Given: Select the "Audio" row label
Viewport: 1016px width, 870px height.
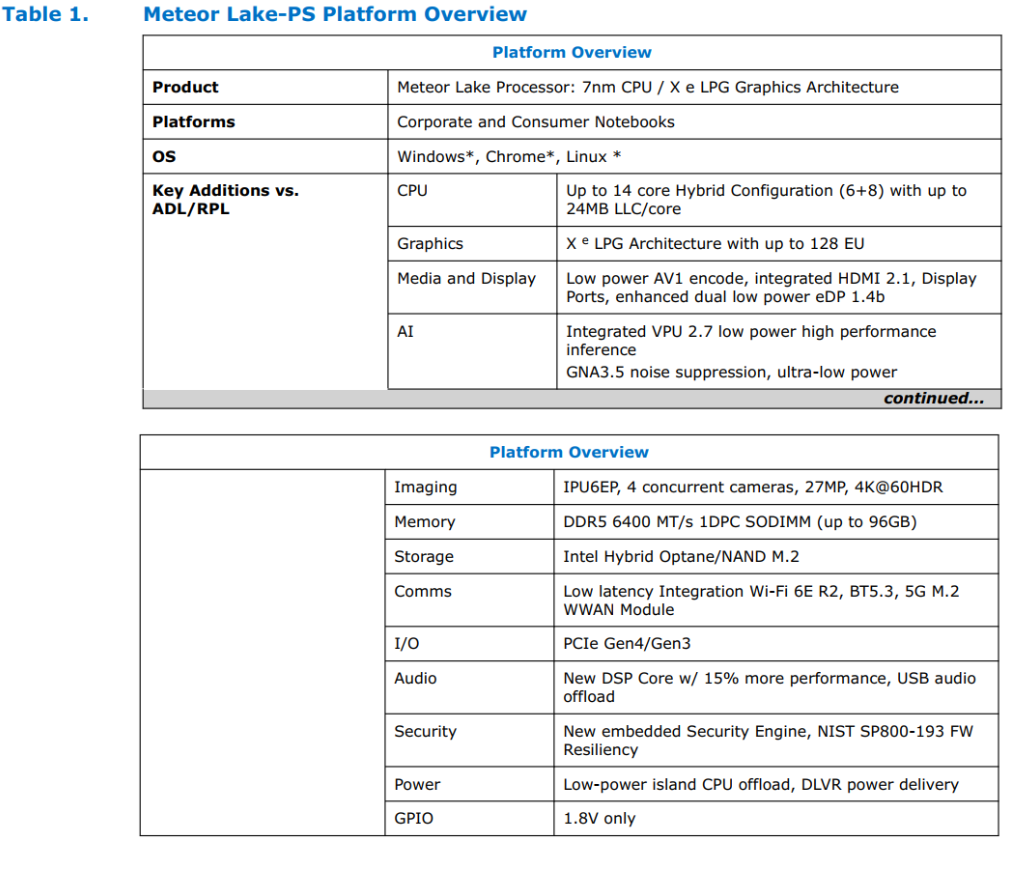Looking at the screenshot, I should [x=415, y=678].
